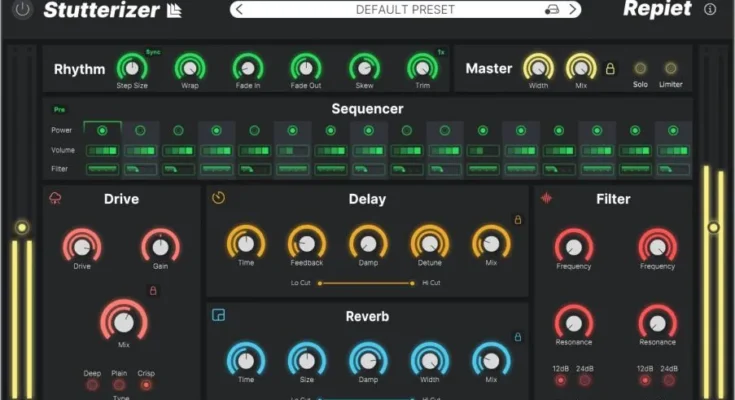This screenshot has width=735, height=400.
Task: Click the input level slider handle
Action: pyautogui.click(x=22, y=227)
